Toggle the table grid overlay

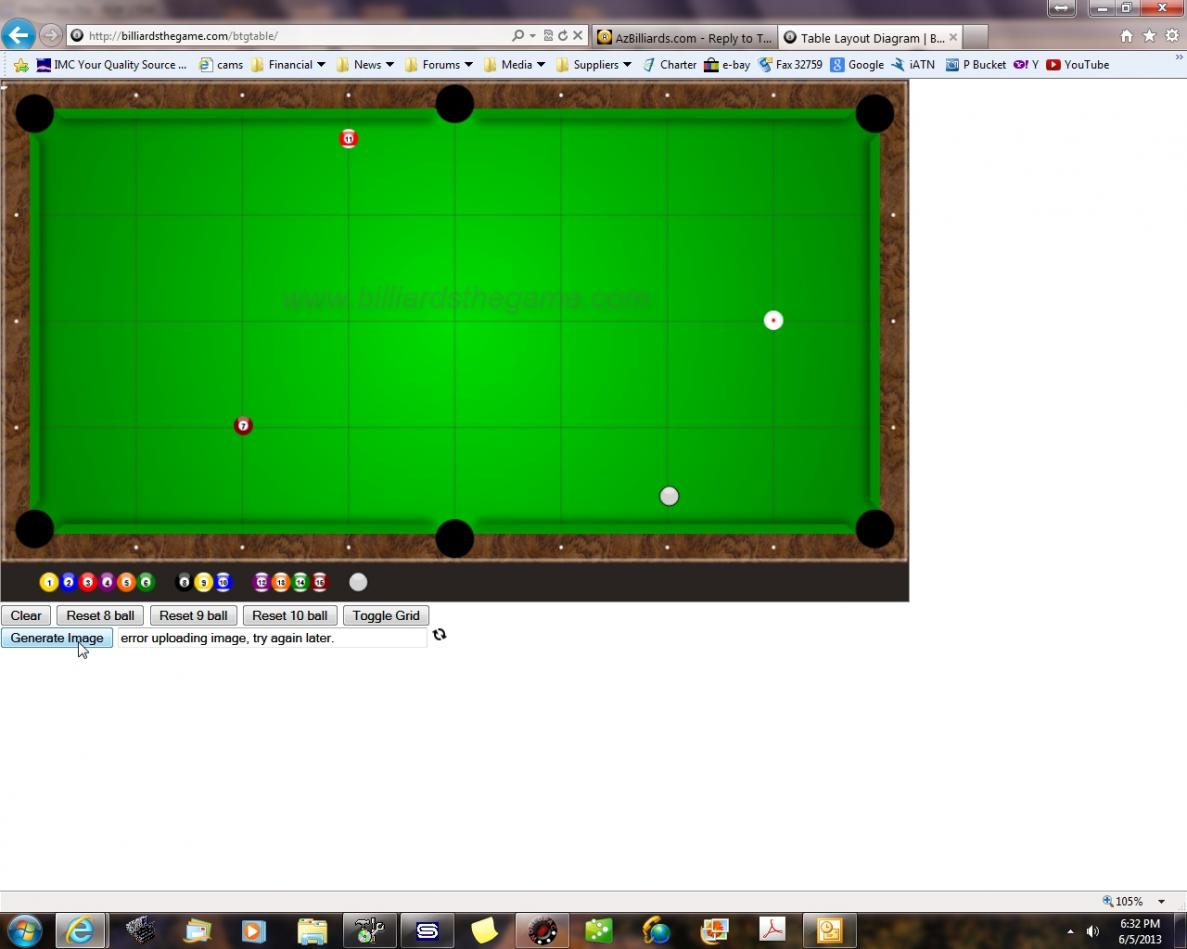tap(385, 615)
